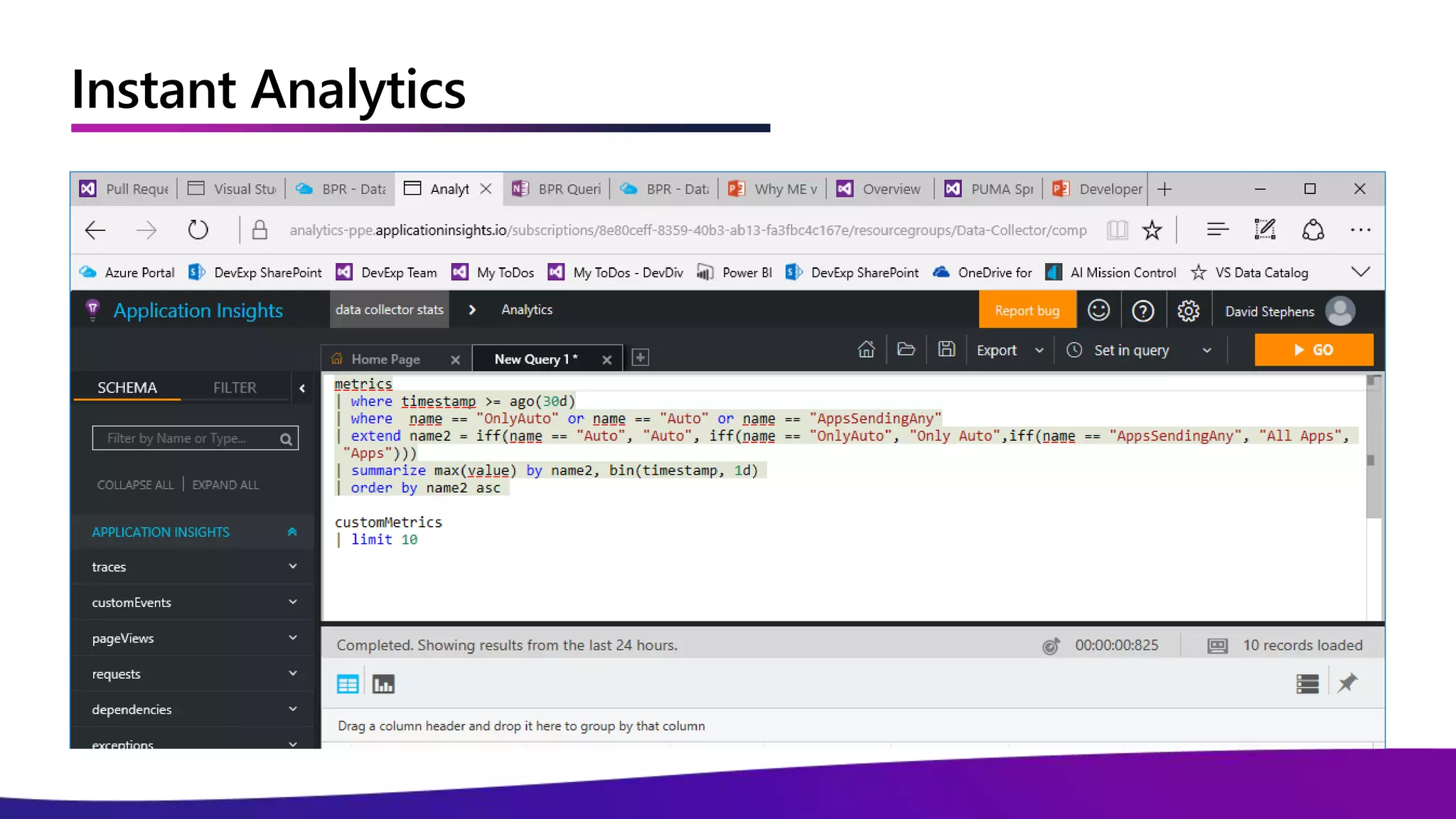The image size is (1456, 819).
Task: Switch to the SCHEMA tab
Action: [x=127, y=387]
